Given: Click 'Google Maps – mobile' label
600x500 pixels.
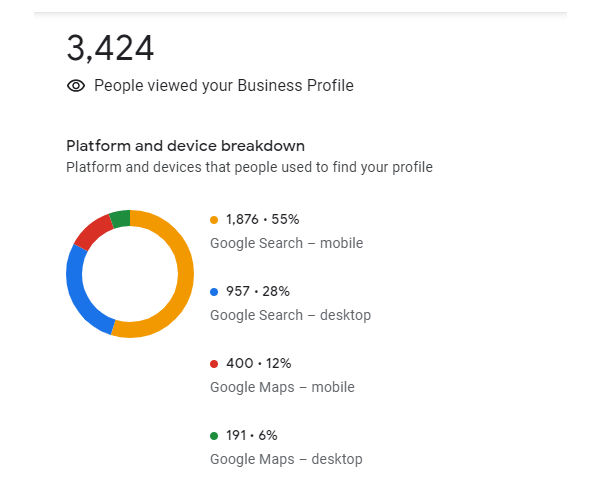Looking at the screenshot, I should click(282, 387).
